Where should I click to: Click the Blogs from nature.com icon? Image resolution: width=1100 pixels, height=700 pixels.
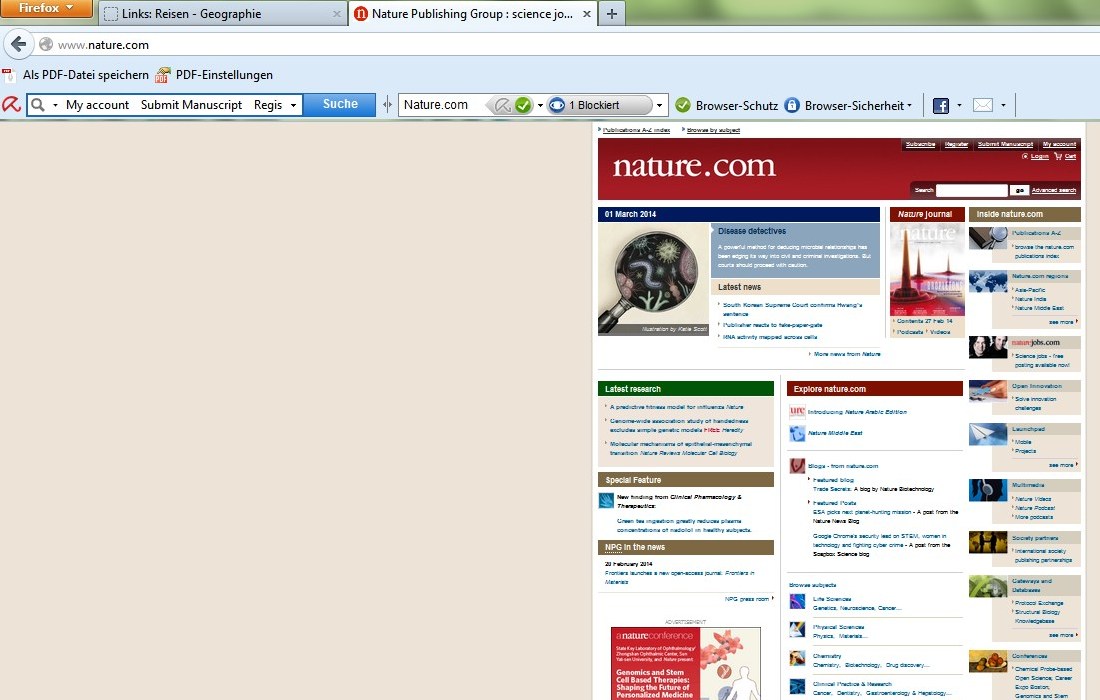click(797, 466)
